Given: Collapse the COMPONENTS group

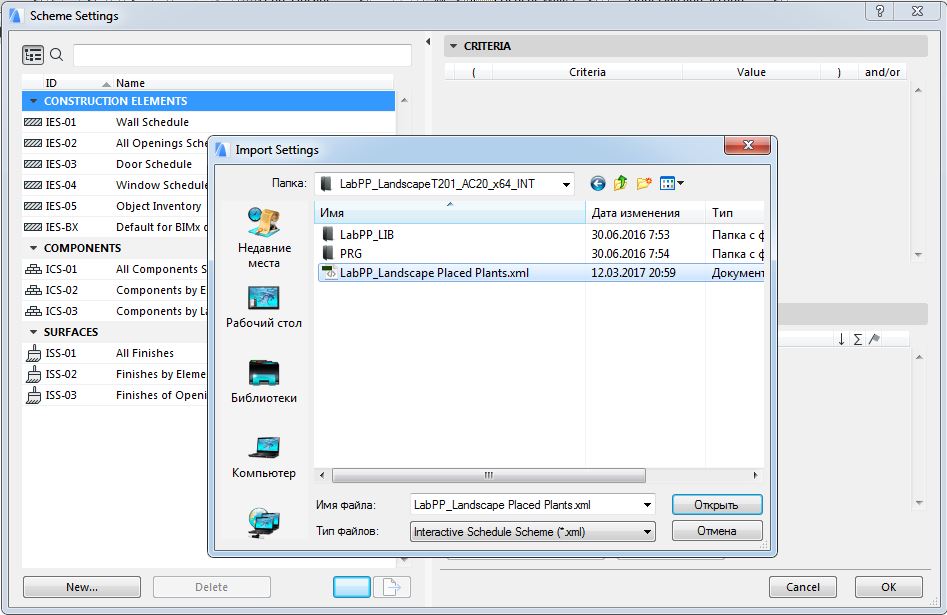Looking at the screenshot, I should 34,248.
